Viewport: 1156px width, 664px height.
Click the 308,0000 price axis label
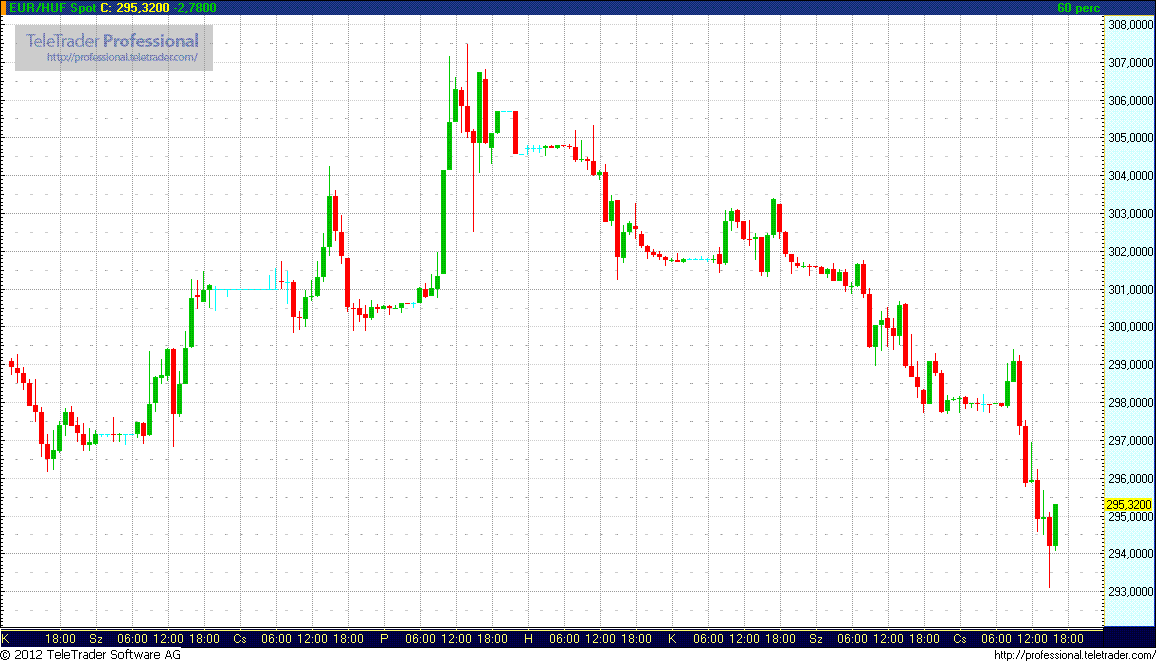[x=1130, y=24]
